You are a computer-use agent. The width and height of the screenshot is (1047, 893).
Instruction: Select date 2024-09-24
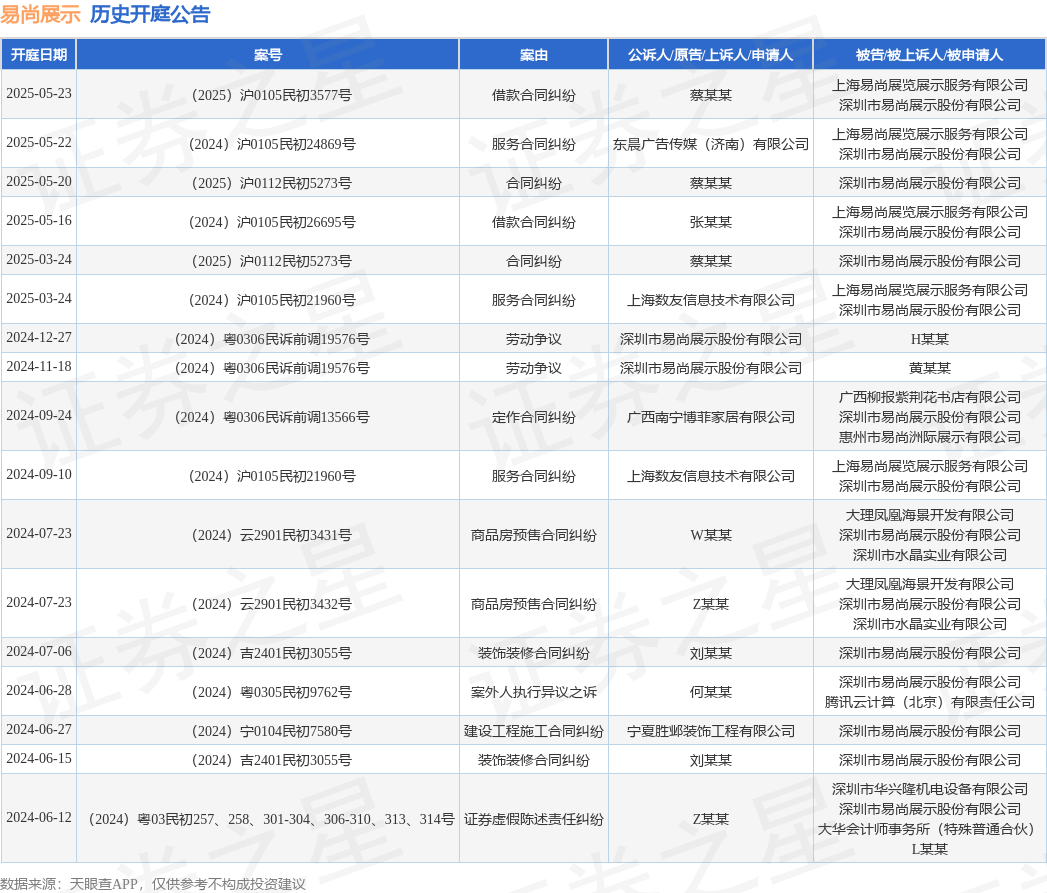pos(39,415)
